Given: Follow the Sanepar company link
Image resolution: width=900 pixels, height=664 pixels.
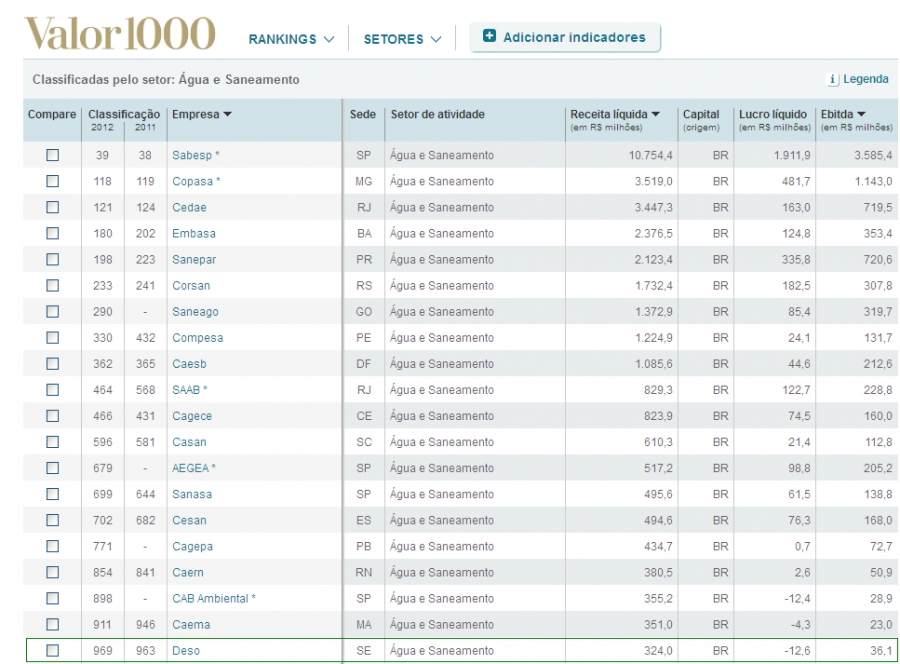Looking at the screenshot, I should pyautogui.click(x=194, y=259).
